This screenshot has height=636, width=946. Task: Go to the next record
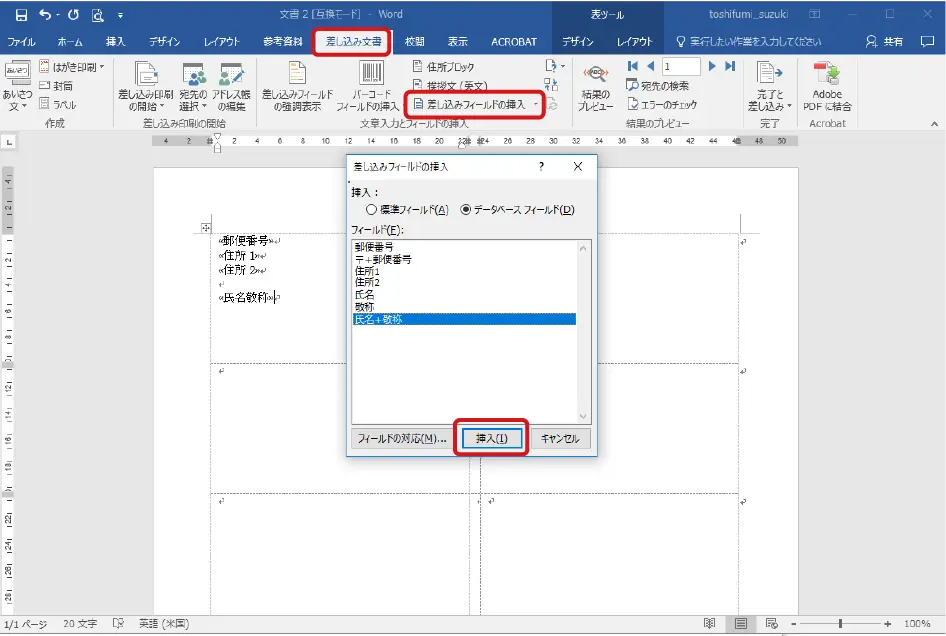tap(712, 66)
